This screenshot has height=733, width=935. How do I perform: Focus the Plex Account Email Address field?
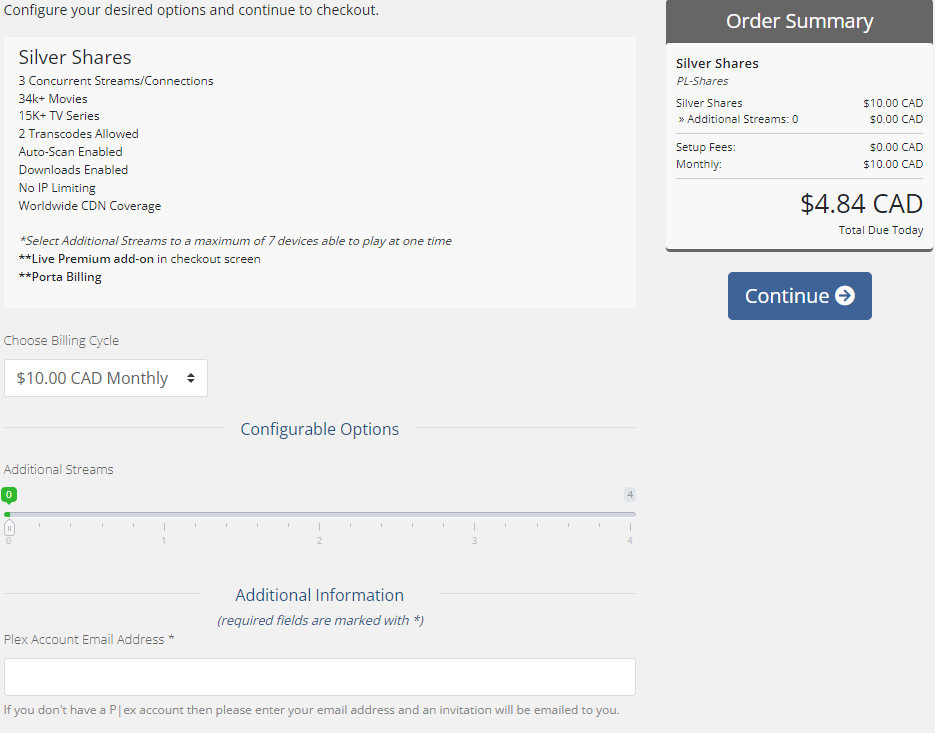(320, 676)
